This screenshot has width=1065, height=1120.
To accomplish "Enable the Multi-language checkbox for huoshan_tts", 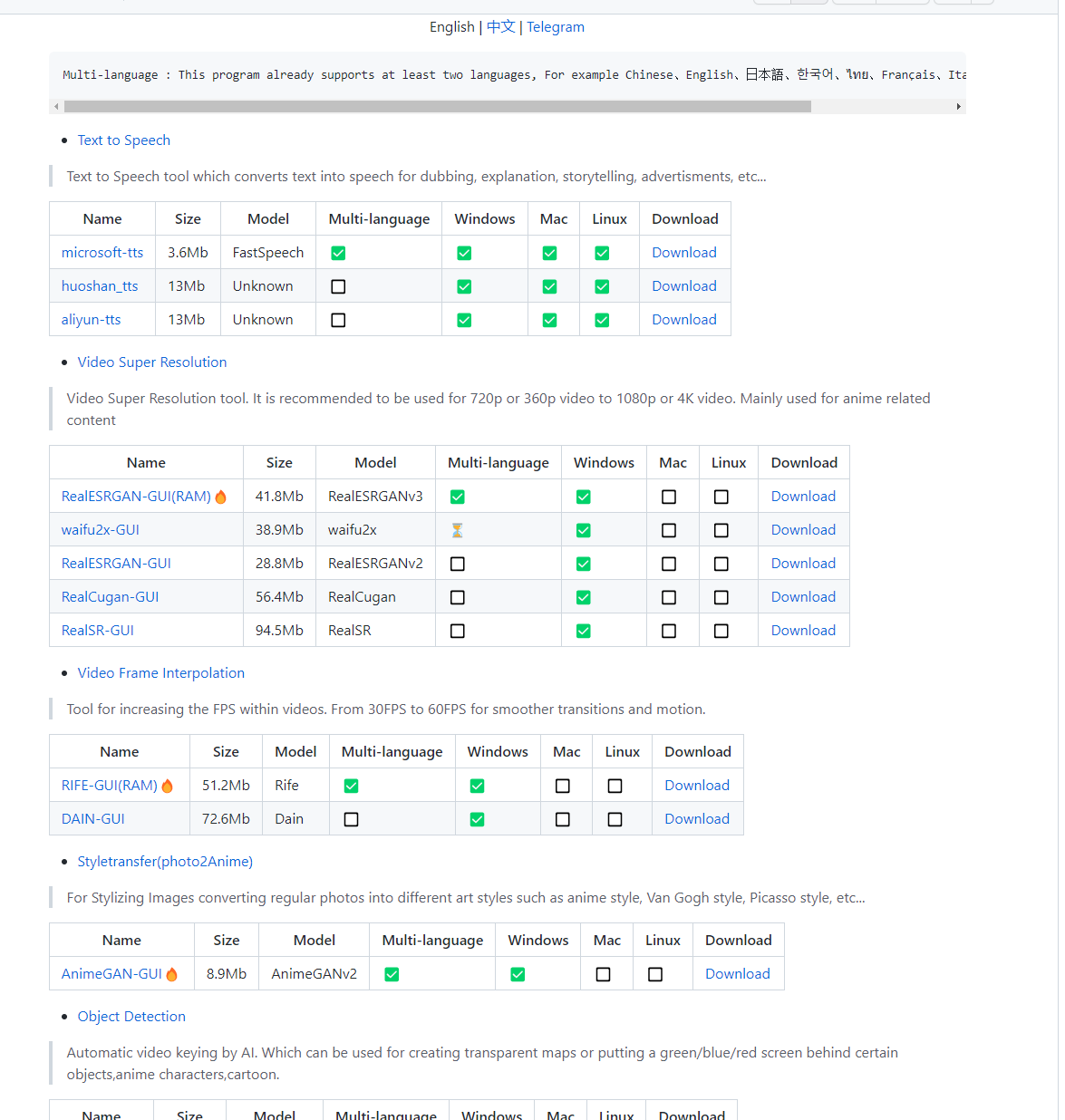I will click(338, 286).
